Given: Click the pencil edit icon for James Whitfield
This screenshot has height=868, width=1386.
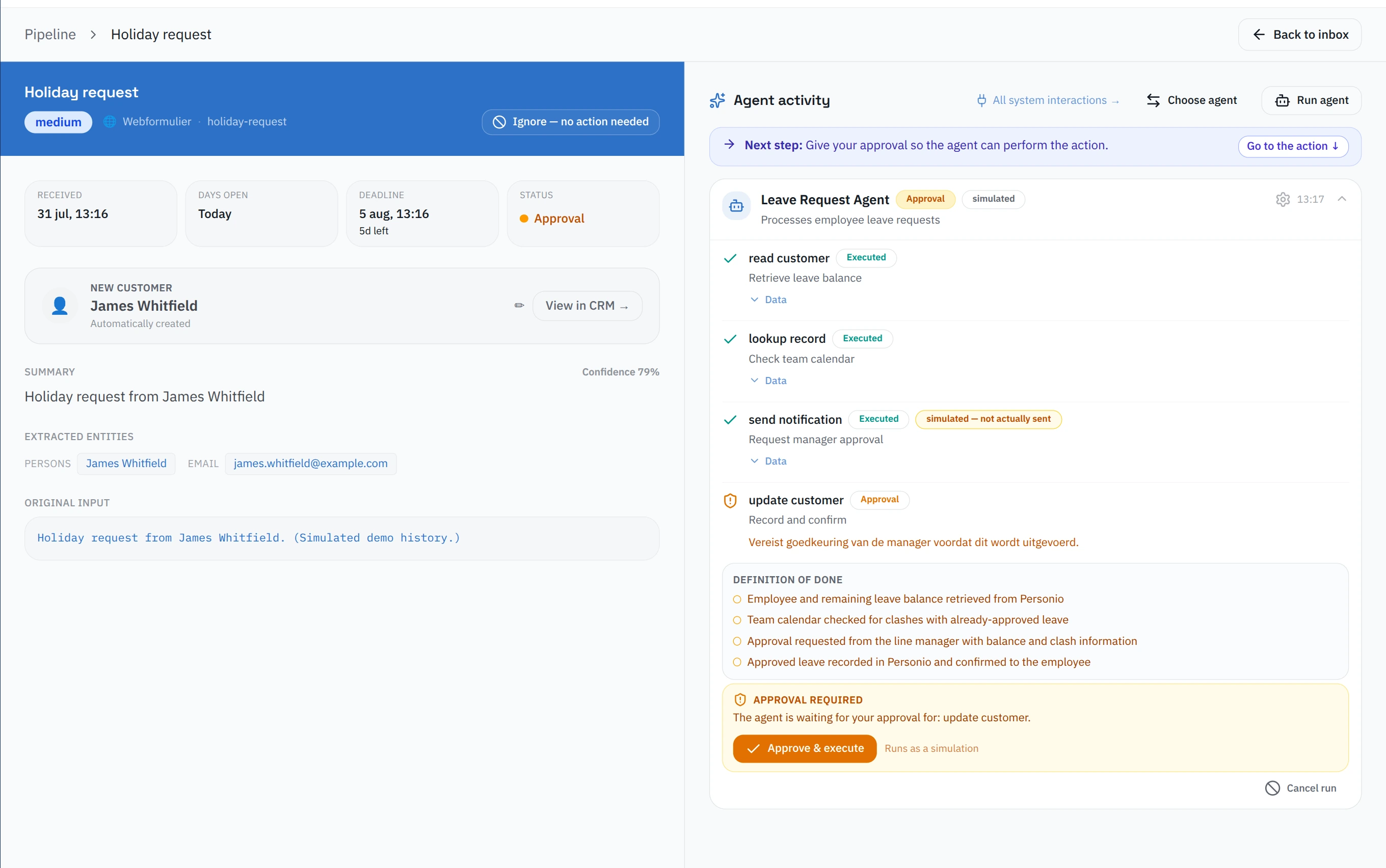Looking at the screenshot, I should (519, 306).
